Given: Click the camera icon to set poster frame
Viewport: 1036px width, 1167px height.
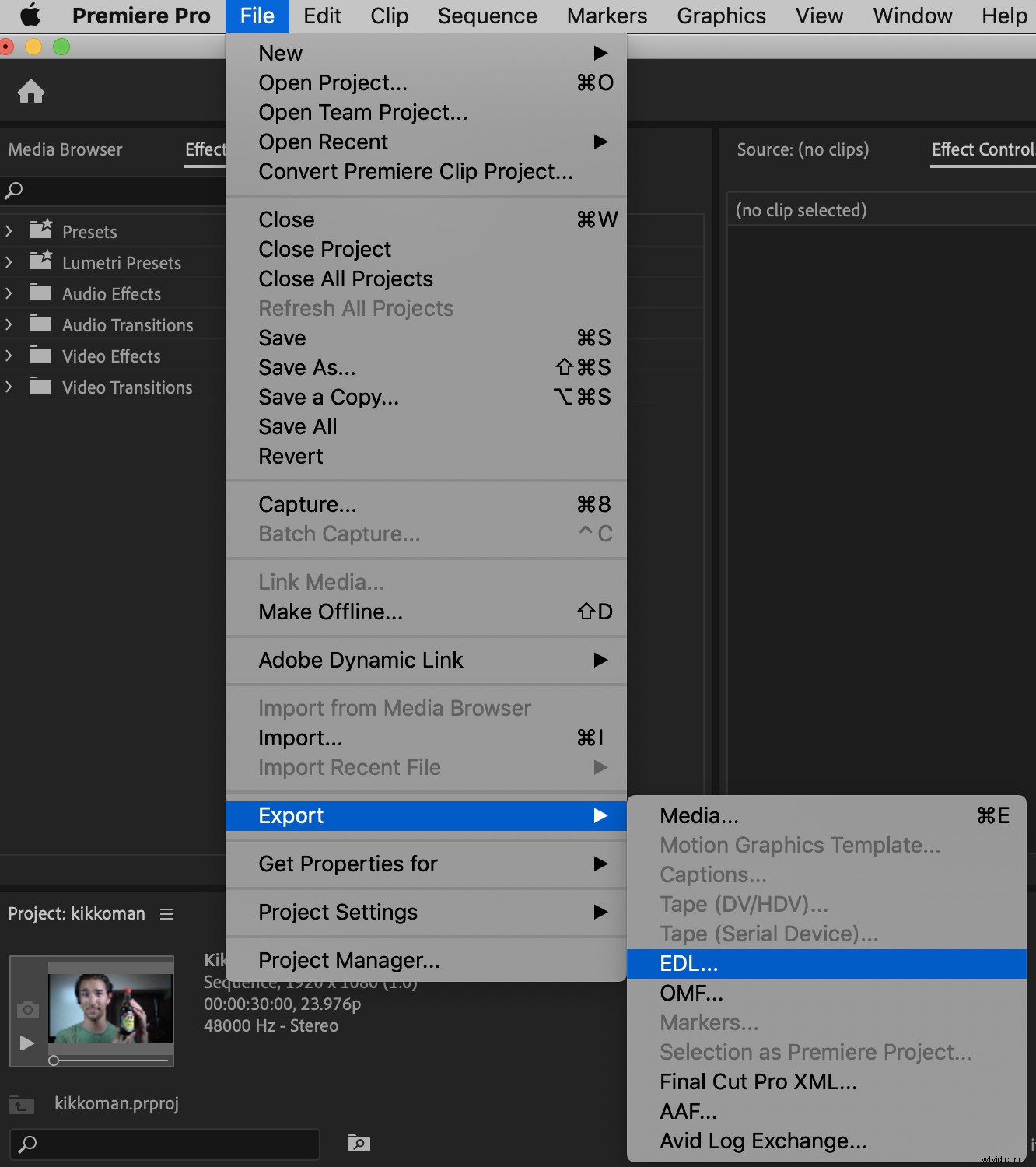Looking at the screenshot, I should tap(27, 1009).
